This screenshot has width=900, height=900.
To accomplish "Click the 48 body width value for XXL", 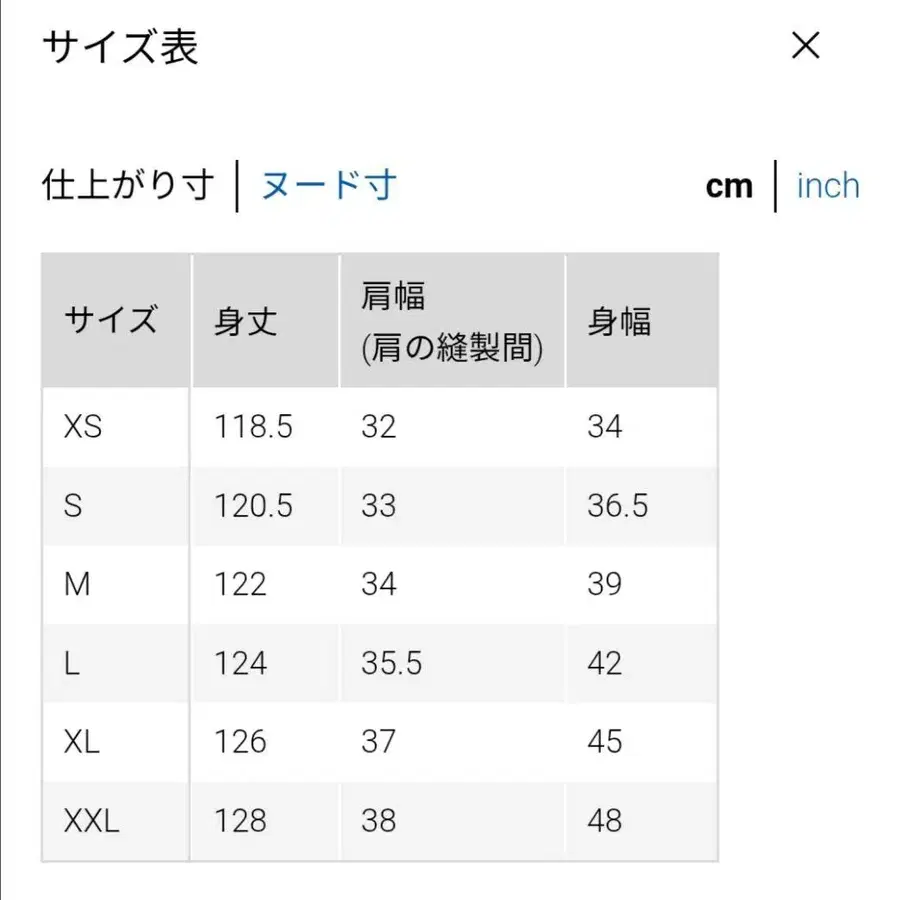I will pos(604,820).
